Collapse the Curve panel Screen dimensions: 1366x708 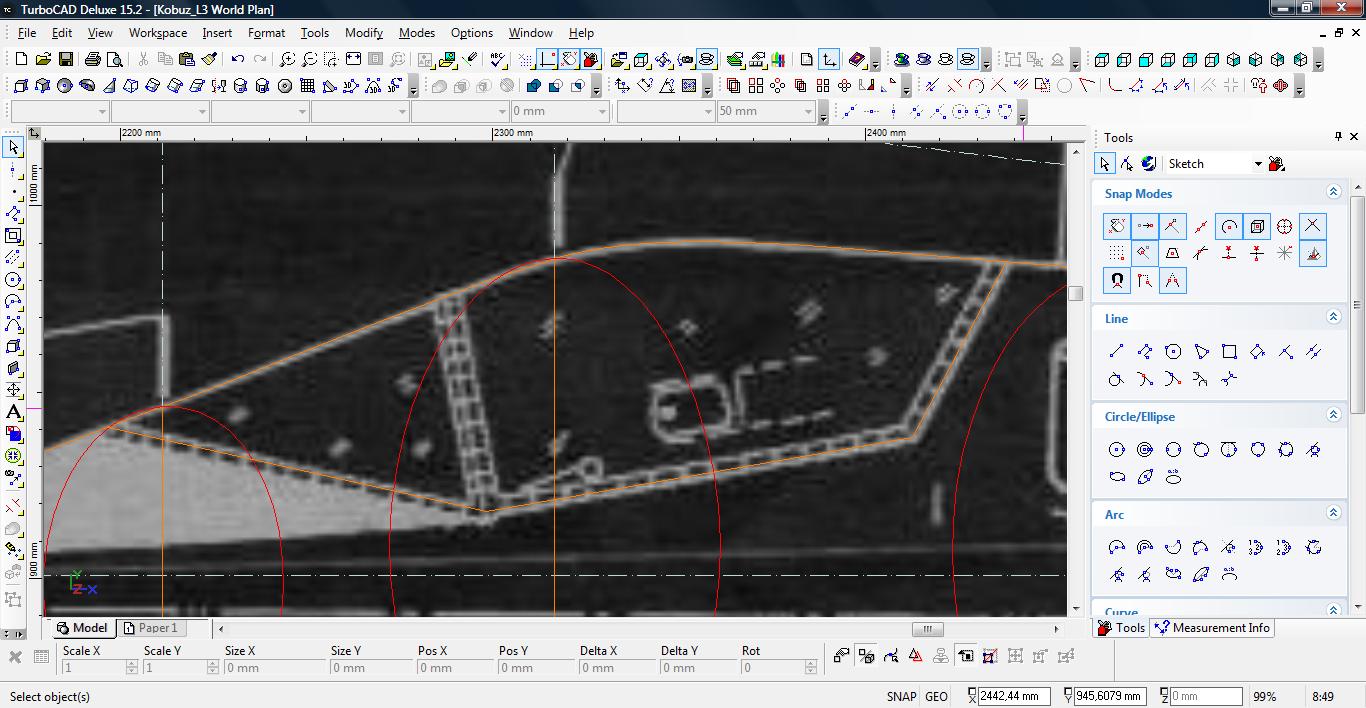click(x=1333, y=609)
